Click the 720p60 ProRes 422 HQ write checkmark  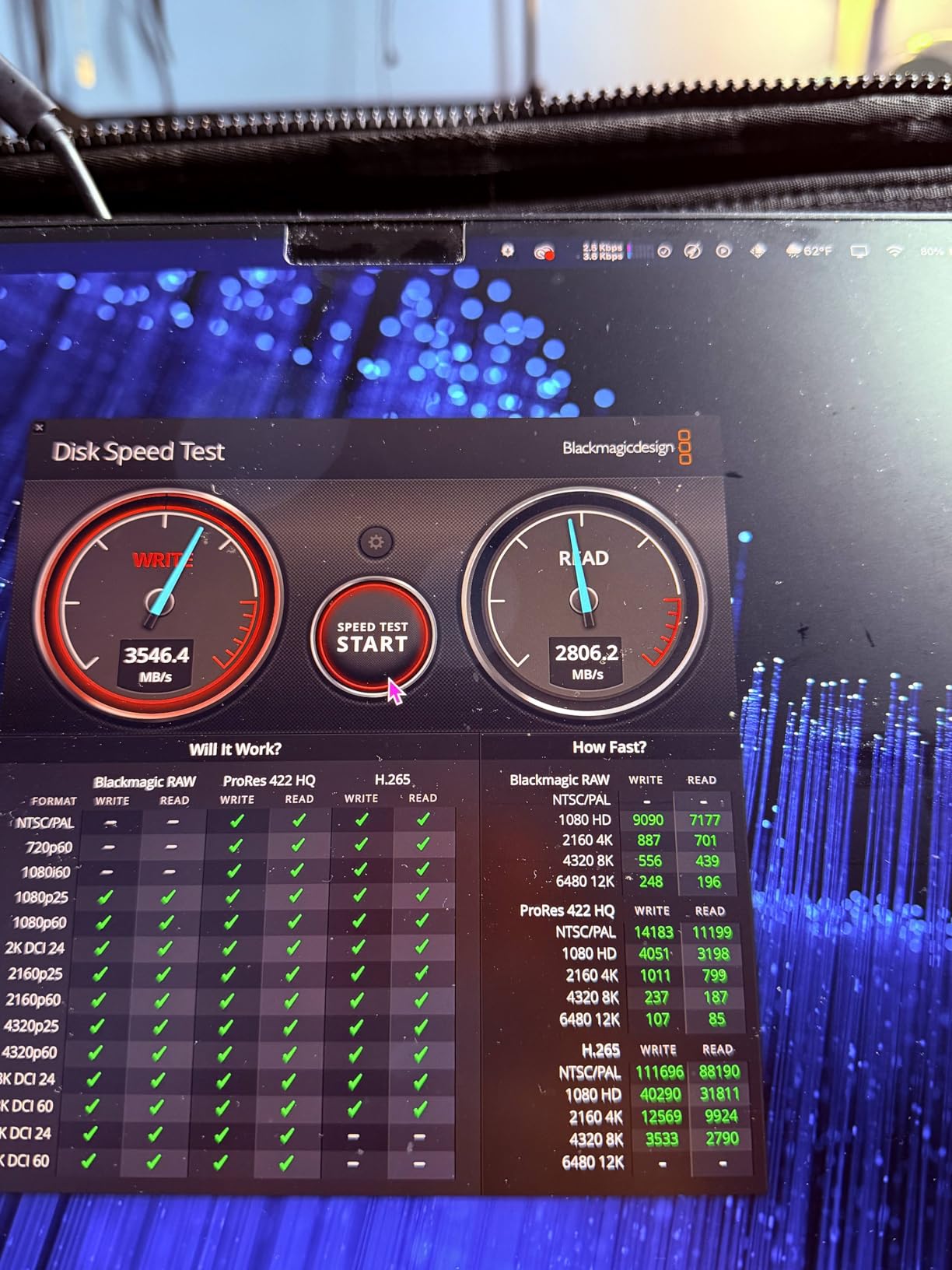pyautogui.click(x=236, y=846)
